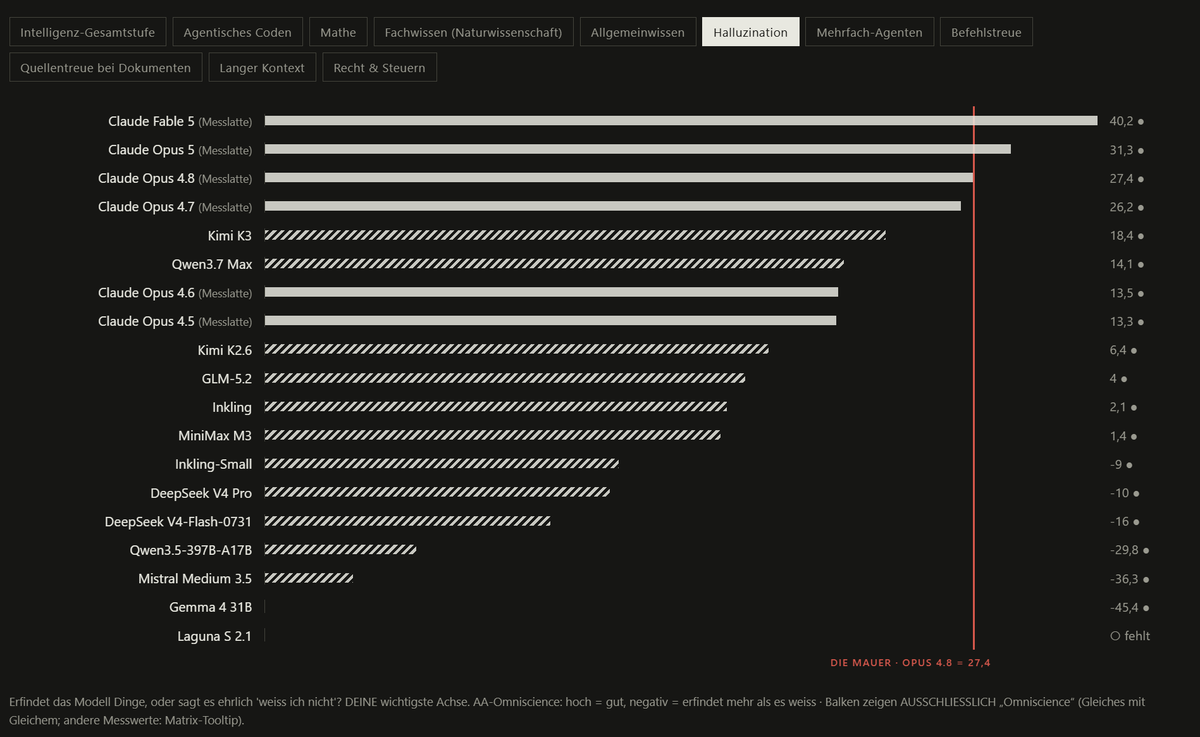This screenshot has height=737, width=1200.
Task: Click the Claude Opus 5 bar
Action: (x=637, y=149)
